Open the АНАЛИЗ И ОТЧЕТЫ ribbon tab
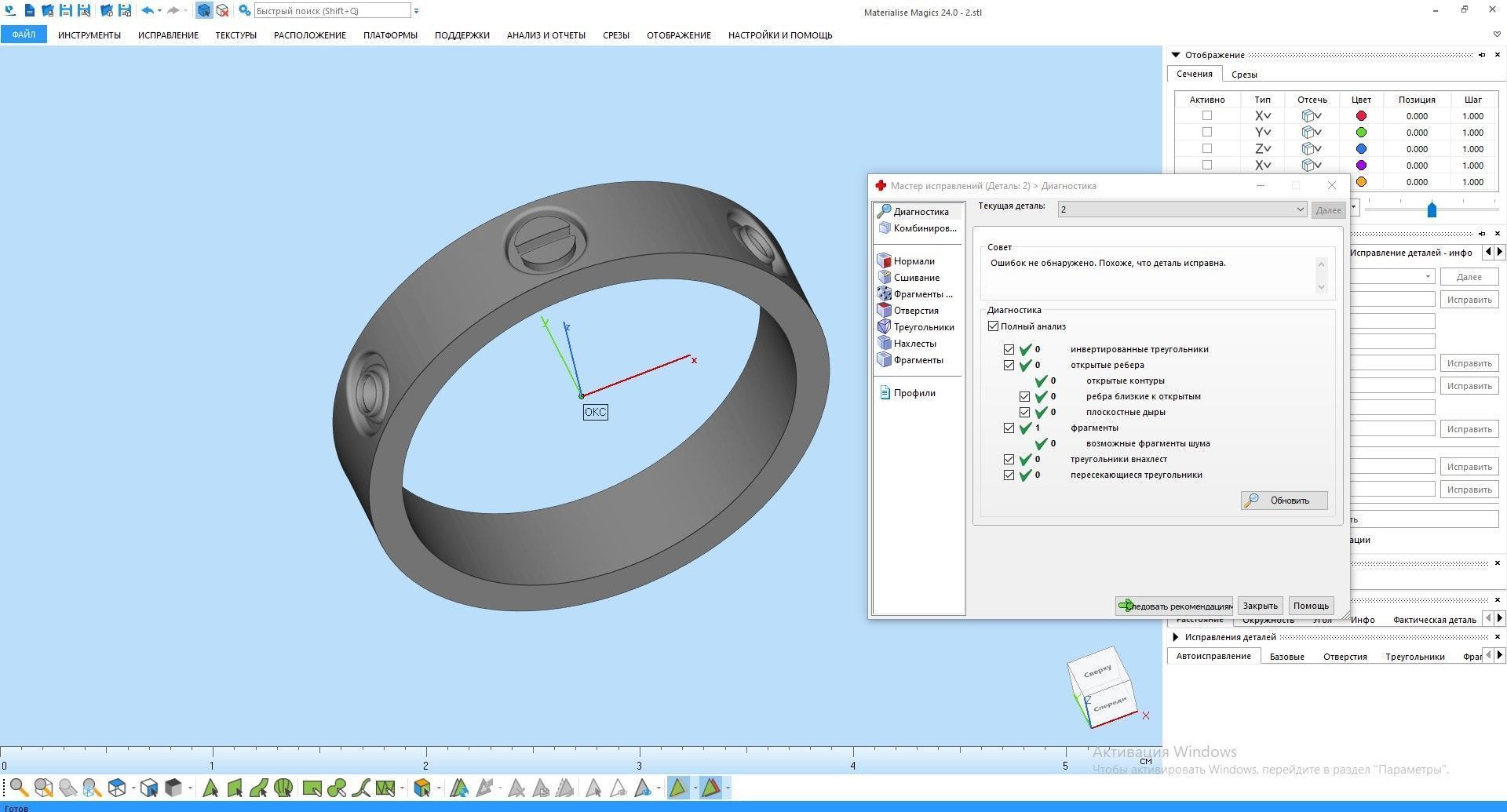Screen dimensions: 1507x812 coord(546,35)
